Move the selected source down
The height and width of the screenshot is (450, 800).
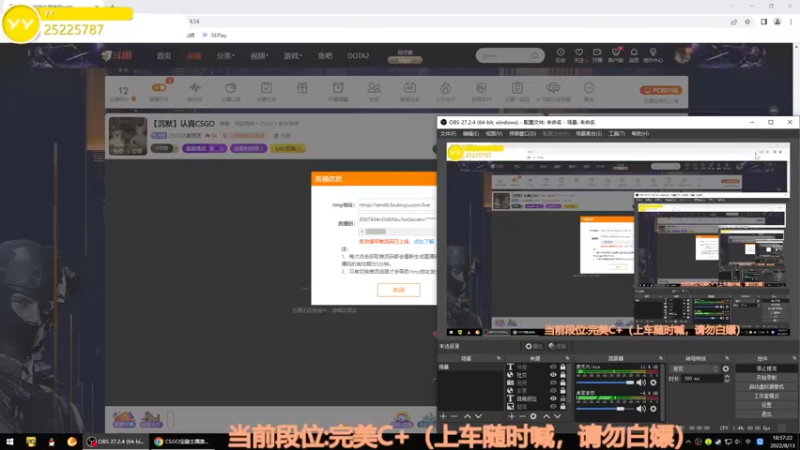(557, 416)
